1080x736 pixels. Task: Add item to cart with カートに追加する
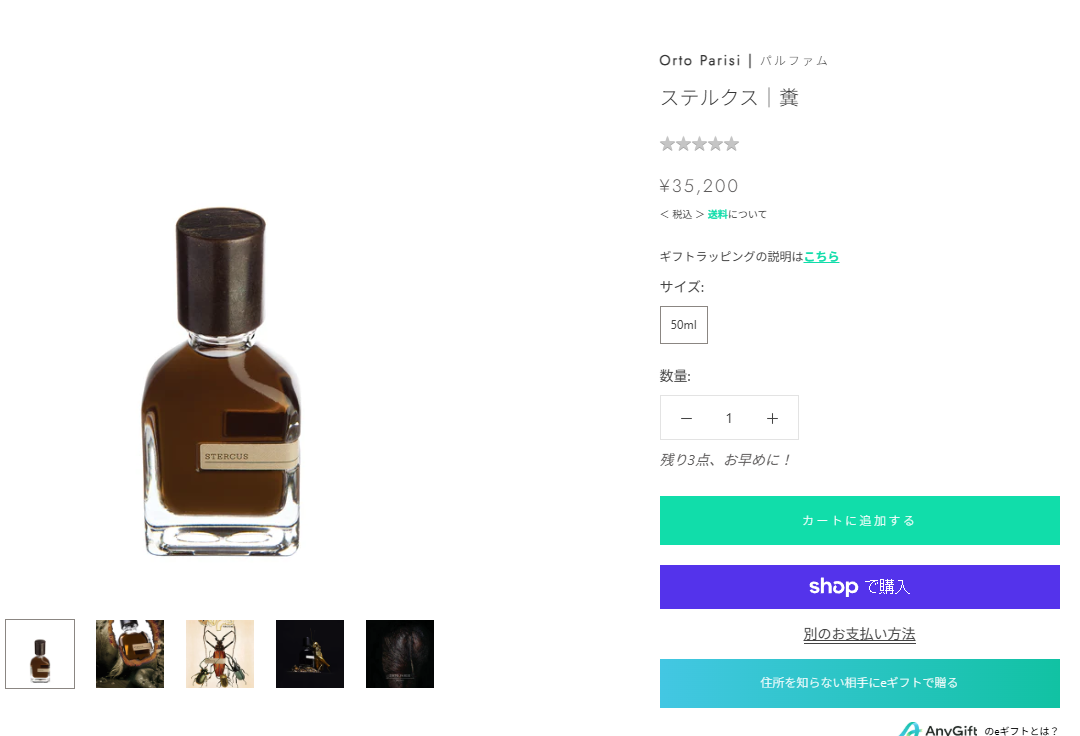(x=859, y=520)
